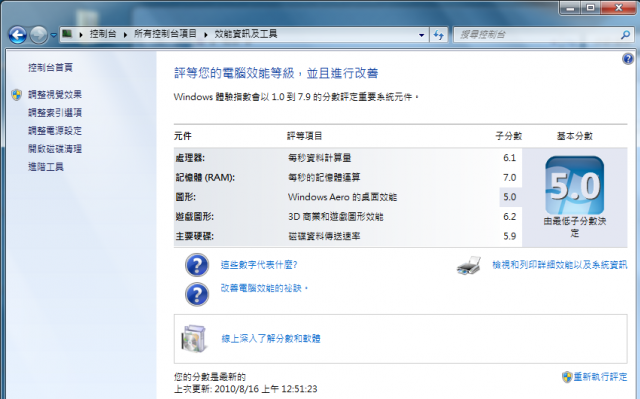Open 開啟磁碟清理 link

pos(55,149)
